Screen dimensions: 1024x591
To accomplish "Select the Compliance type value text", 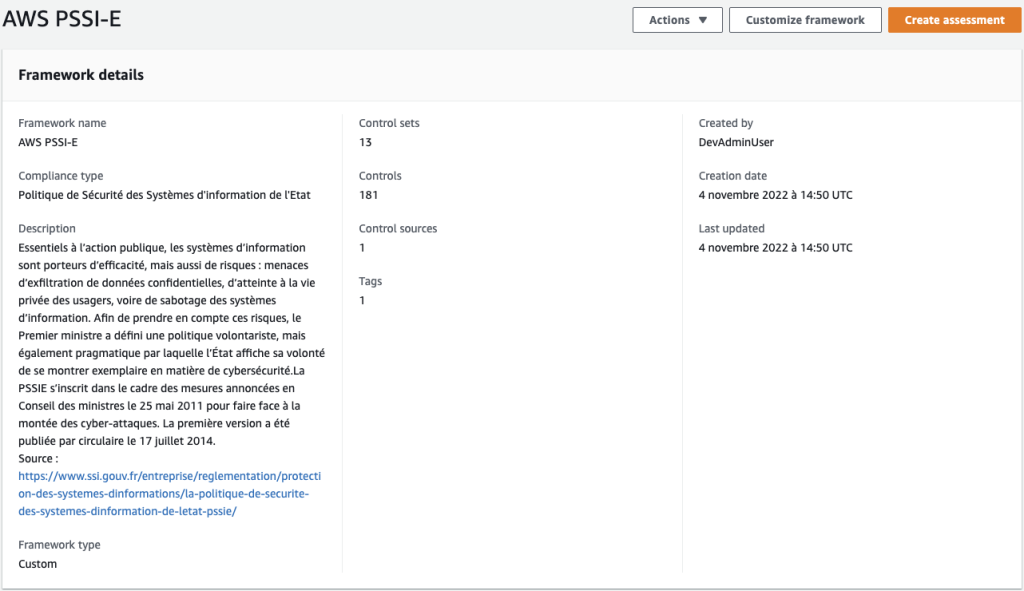I will 165,195.
